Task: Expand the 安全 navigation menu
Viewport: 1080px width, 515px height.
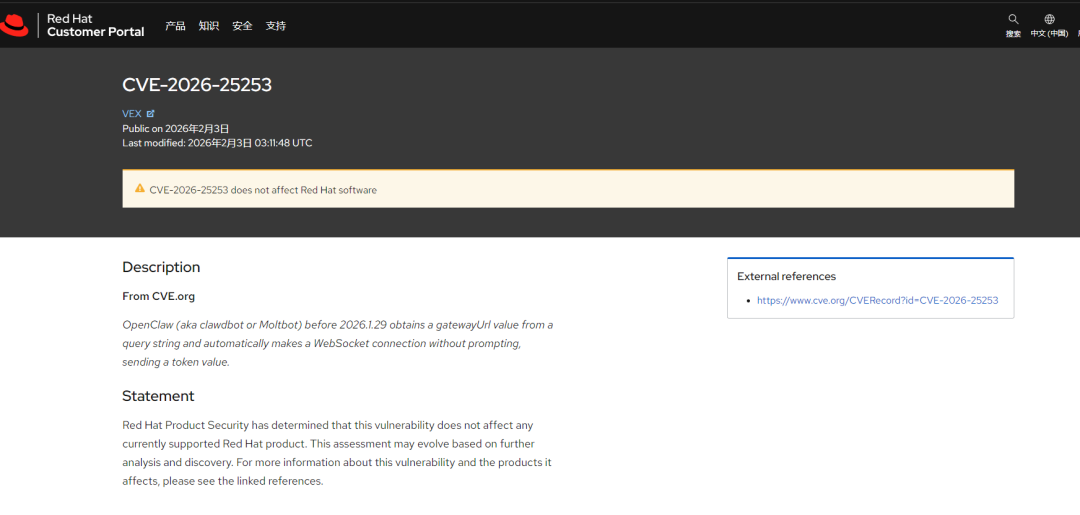Action: [x=242, y=25]
